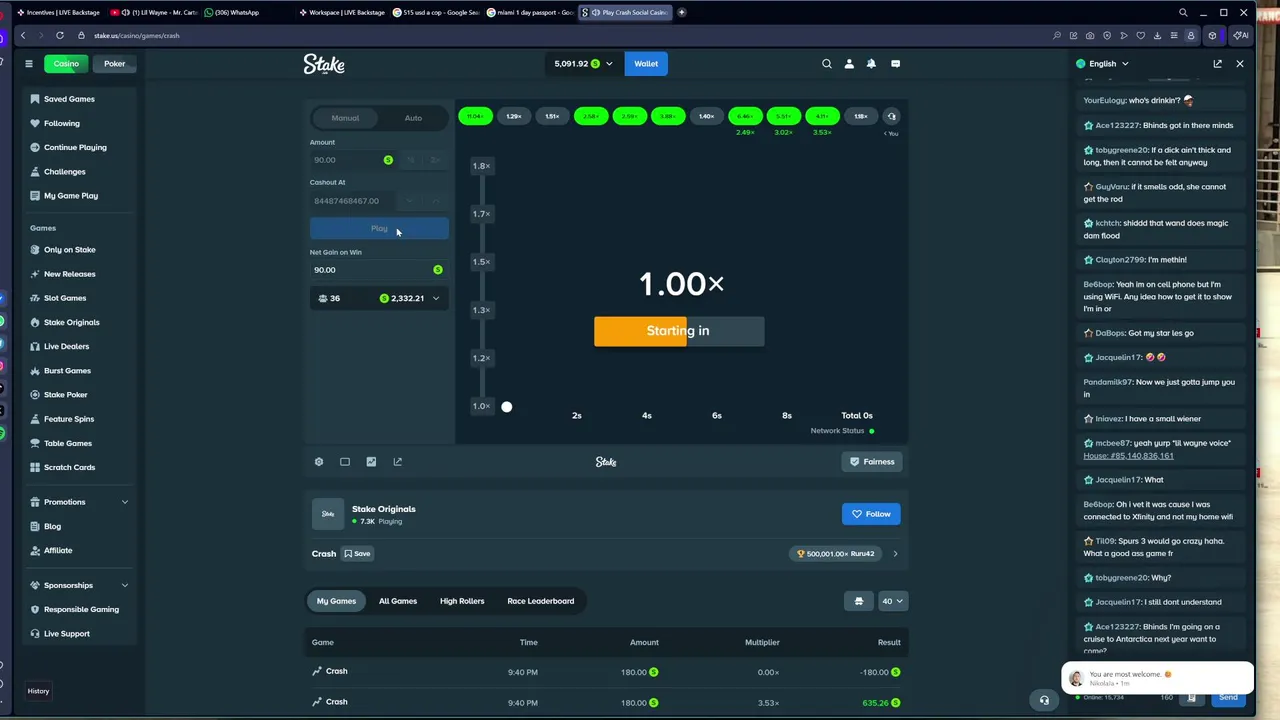Click the Stake Originals thumbnail logo
1280x720 pixels.
point(328,514)
